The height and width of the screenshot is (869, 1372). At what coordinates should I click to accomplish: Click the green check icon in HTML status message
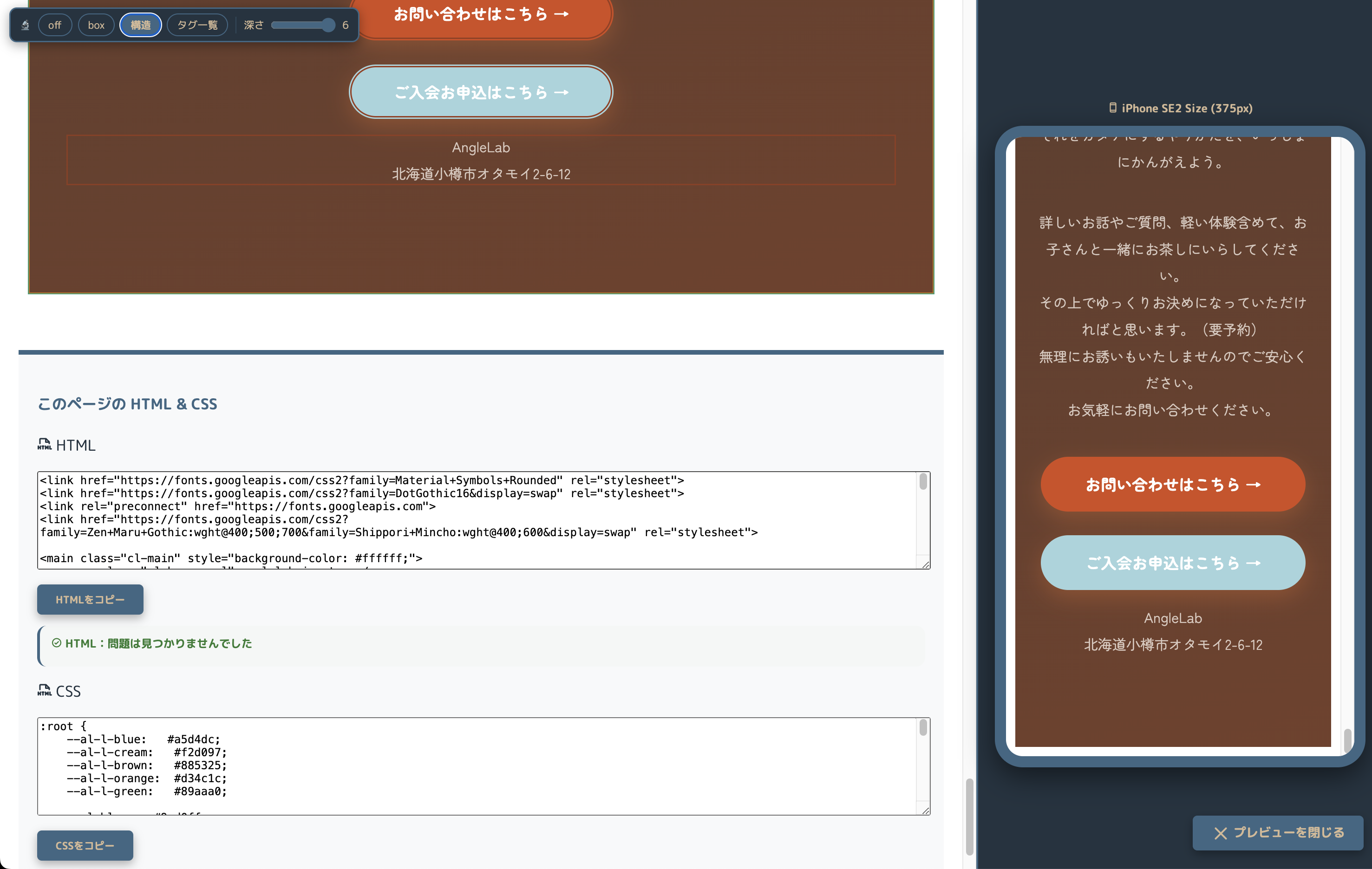[x=56, y=643]
